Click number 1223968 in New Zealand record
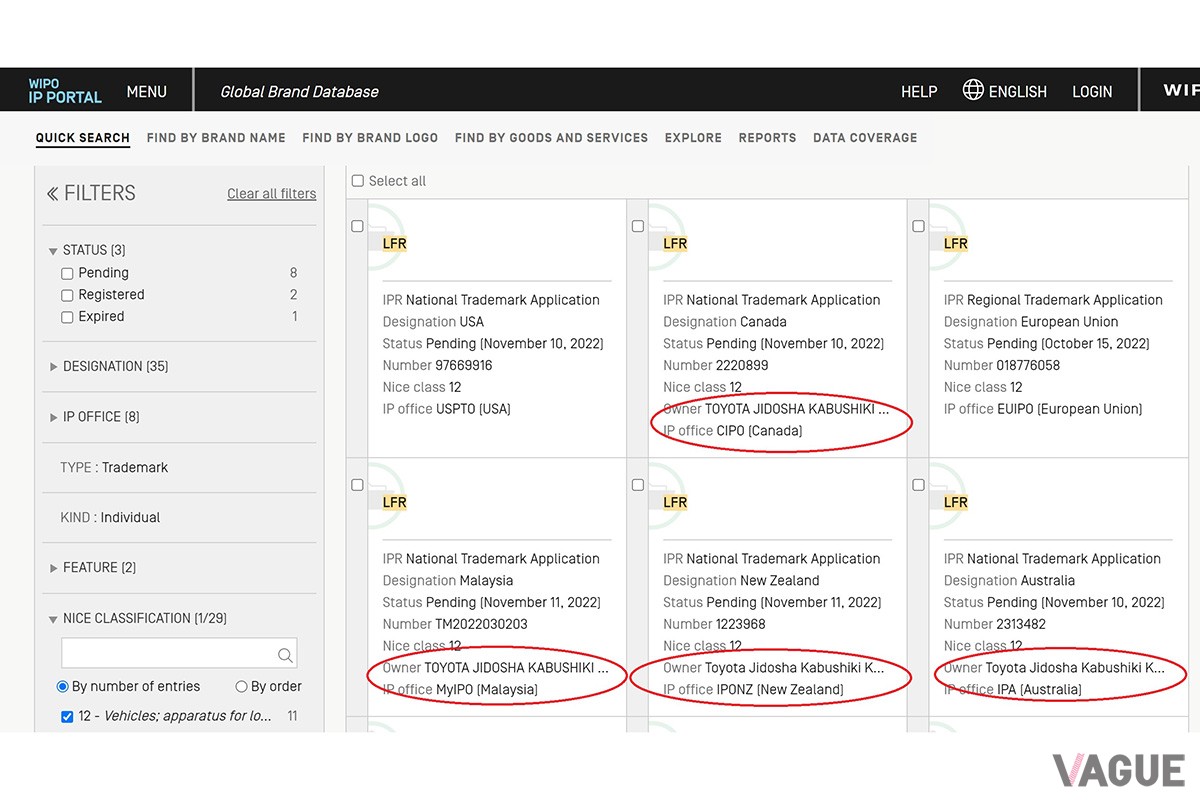 click(x=742, y=624)
